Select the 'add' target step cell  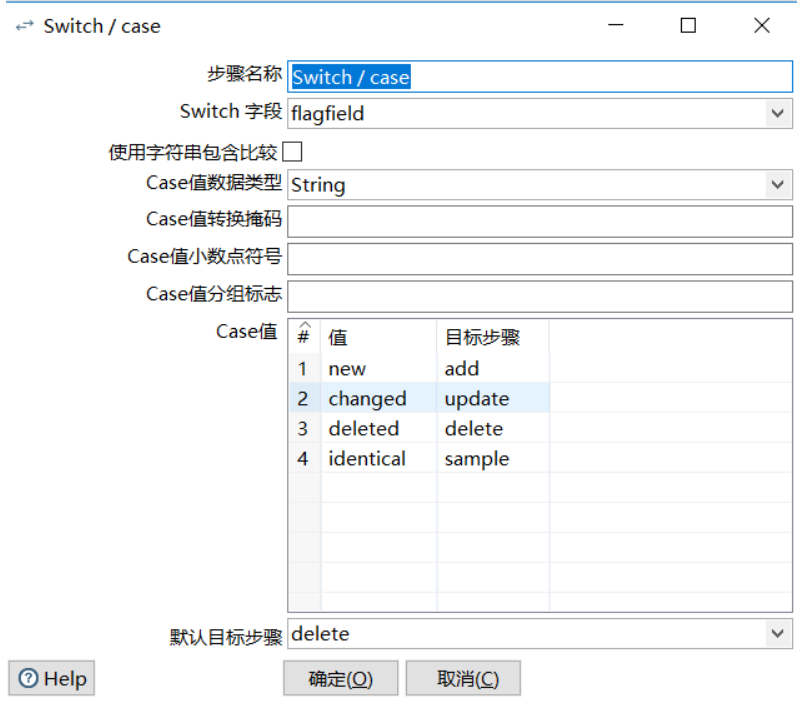point(493,368)
